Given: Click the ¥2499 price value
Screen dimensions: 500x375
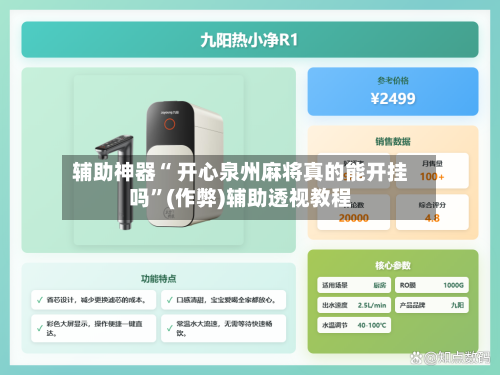Looking at the screenshot, I should click(x=393, y=99).
